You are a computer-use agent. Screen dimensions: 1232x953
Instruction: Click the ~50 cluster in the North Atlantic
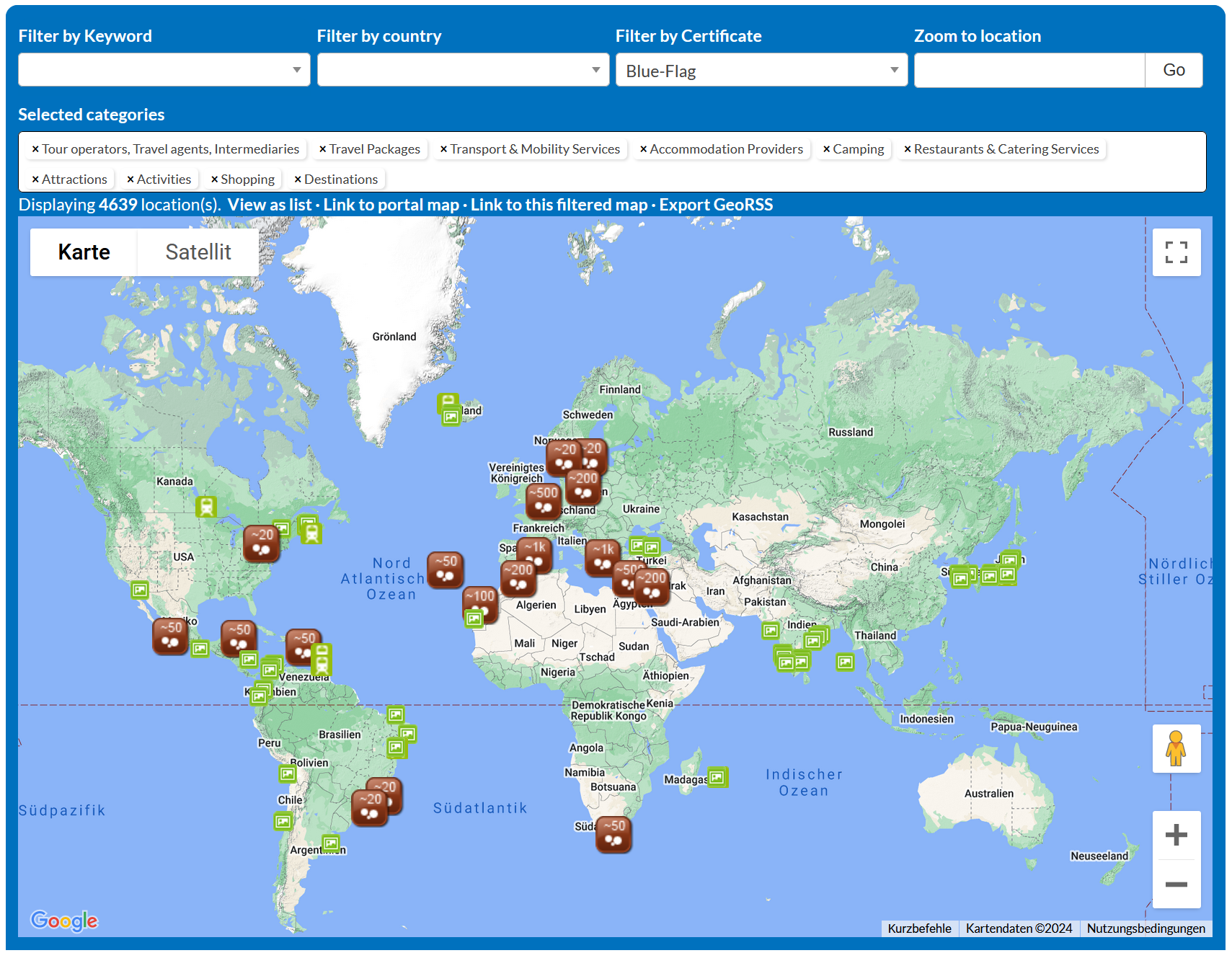(x=445, y=569)
